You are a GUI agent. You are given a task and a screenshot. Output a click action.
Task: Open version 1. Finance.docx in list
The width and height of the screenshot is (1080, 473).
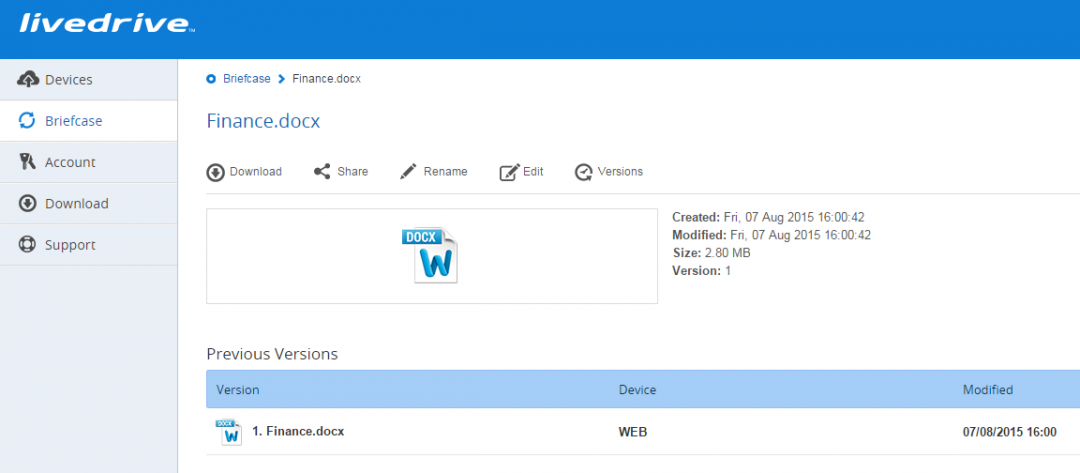point(298,432)
